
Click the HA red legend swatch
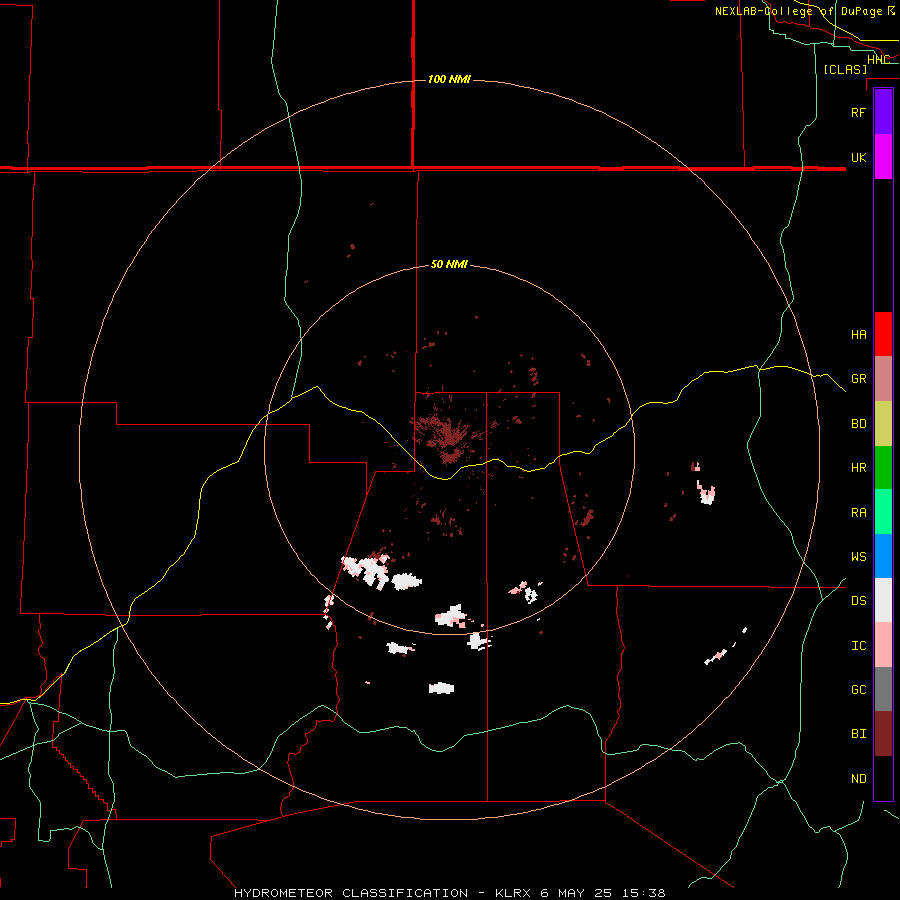click(x=883, y=334)
